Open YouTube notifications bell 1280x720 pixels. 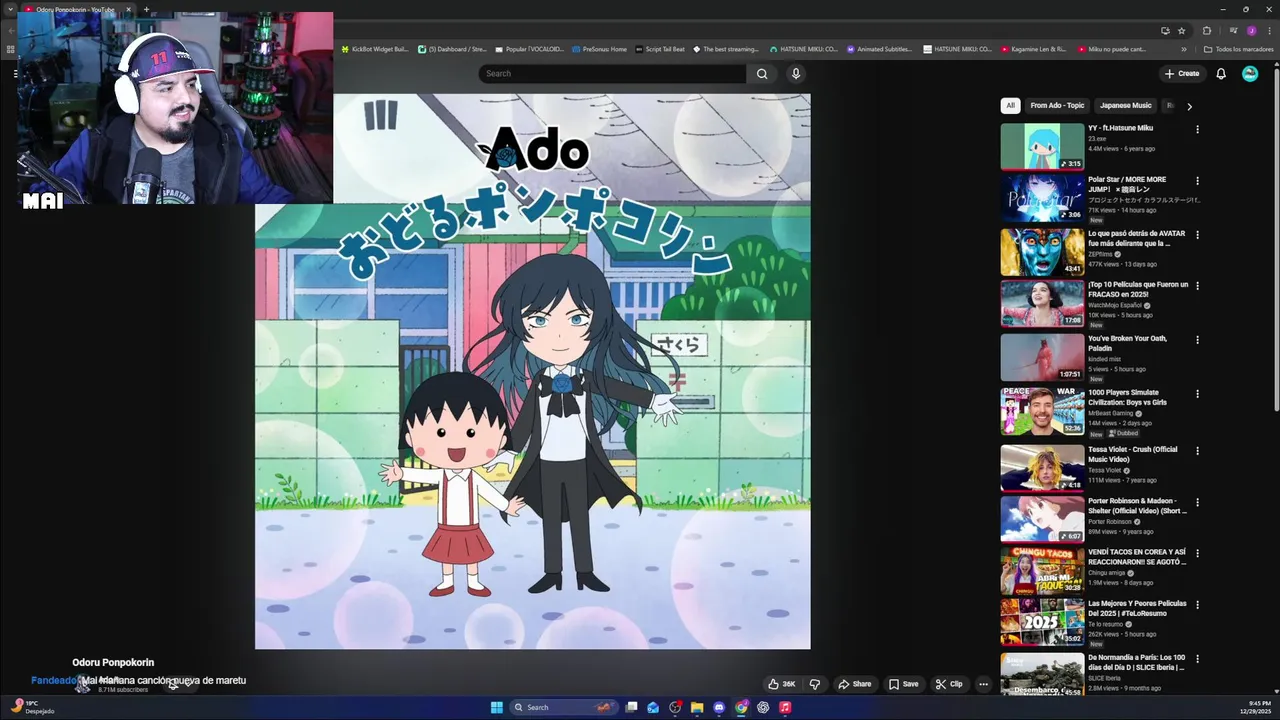[1221, 73]
